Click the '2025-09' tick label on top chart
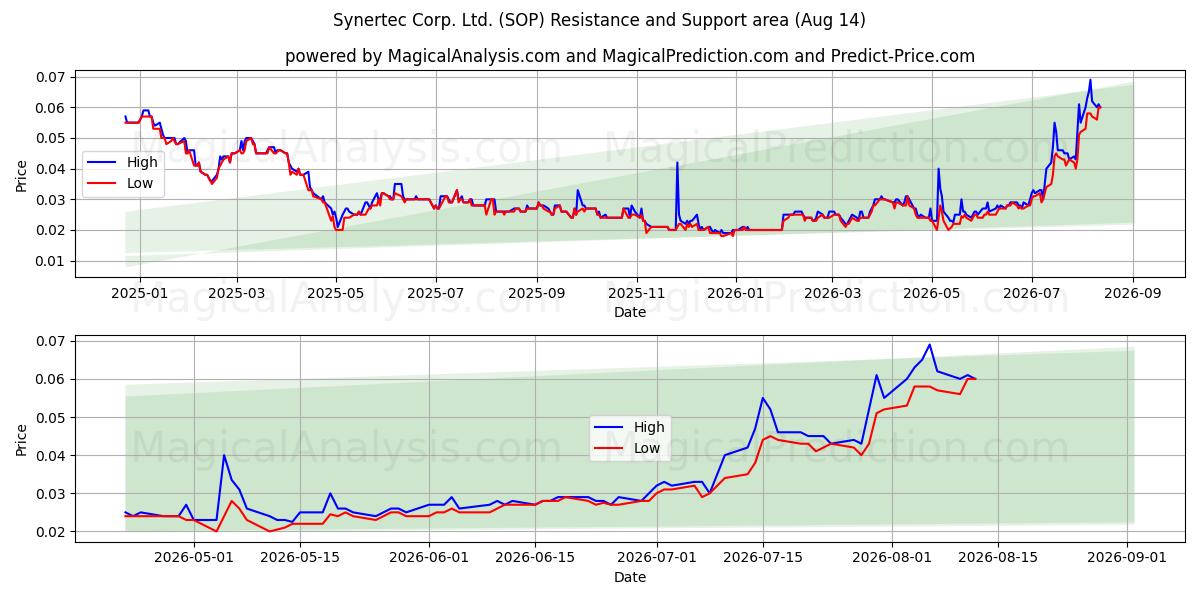1200x600 pixels. 537,293
